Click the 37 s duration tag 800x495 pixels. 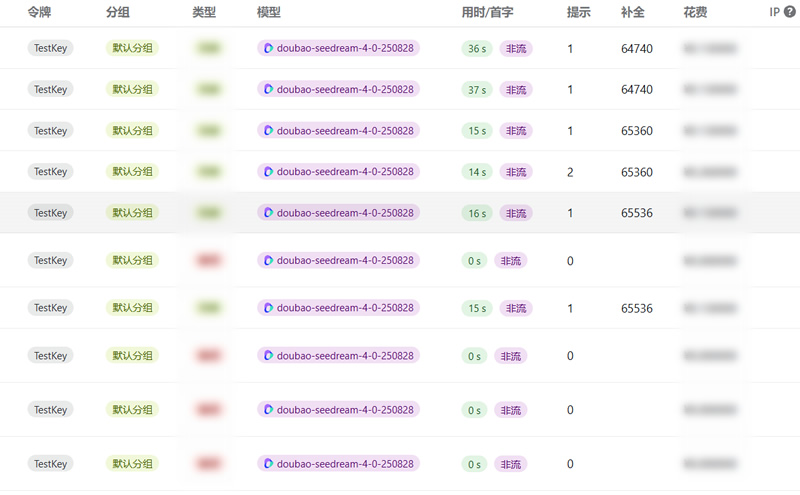[477, 89]
